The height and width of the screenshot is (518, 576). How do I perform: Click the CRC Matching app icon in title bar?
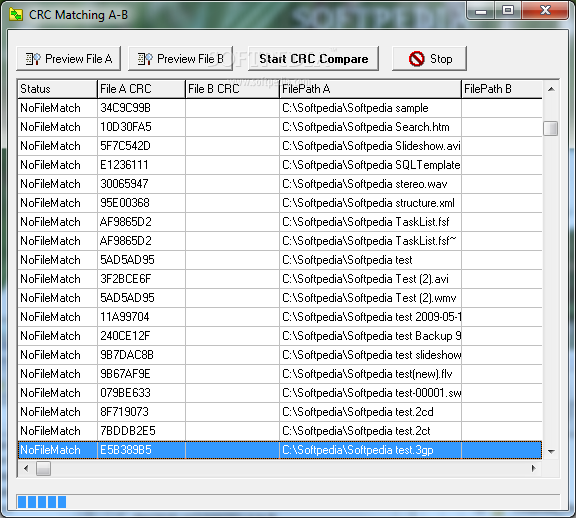pyautogui.click(x=15, y=15)
